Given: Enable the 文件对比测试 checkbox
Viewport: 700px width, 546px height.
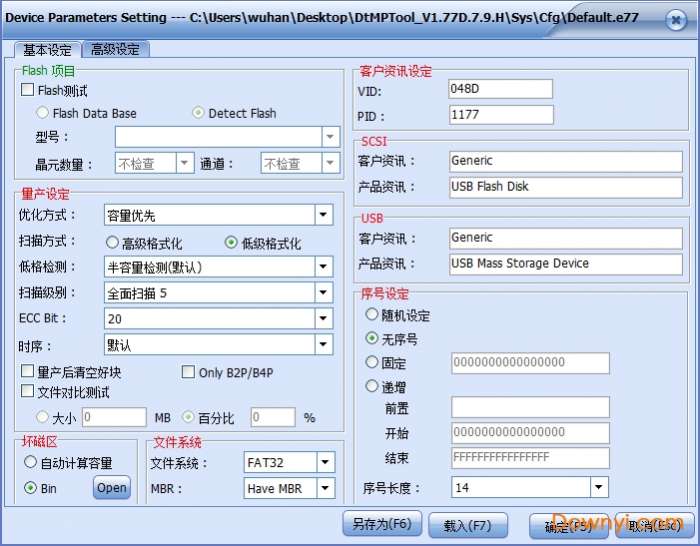Looking at the screenshot, I should pos(28,391).
